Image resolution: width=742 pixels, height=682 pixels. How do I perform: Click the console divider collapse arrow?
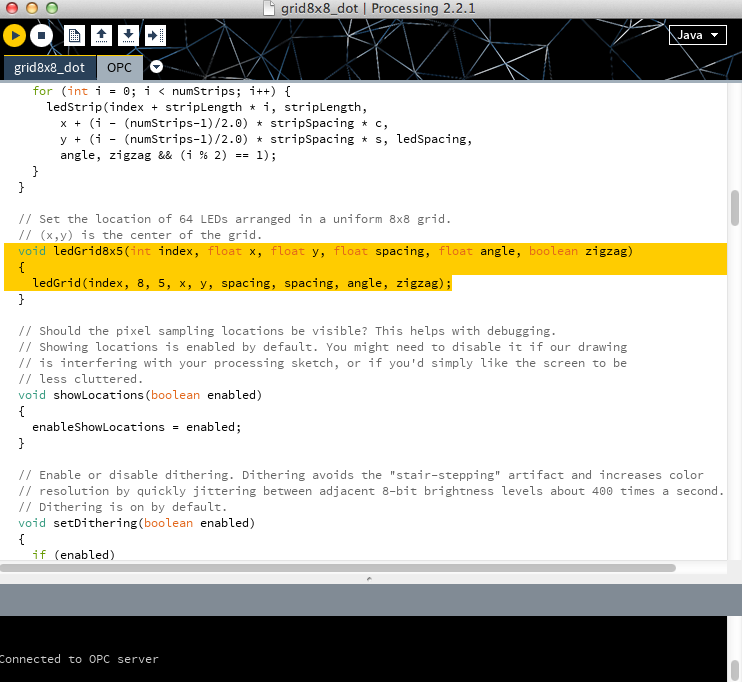point(369,578)
